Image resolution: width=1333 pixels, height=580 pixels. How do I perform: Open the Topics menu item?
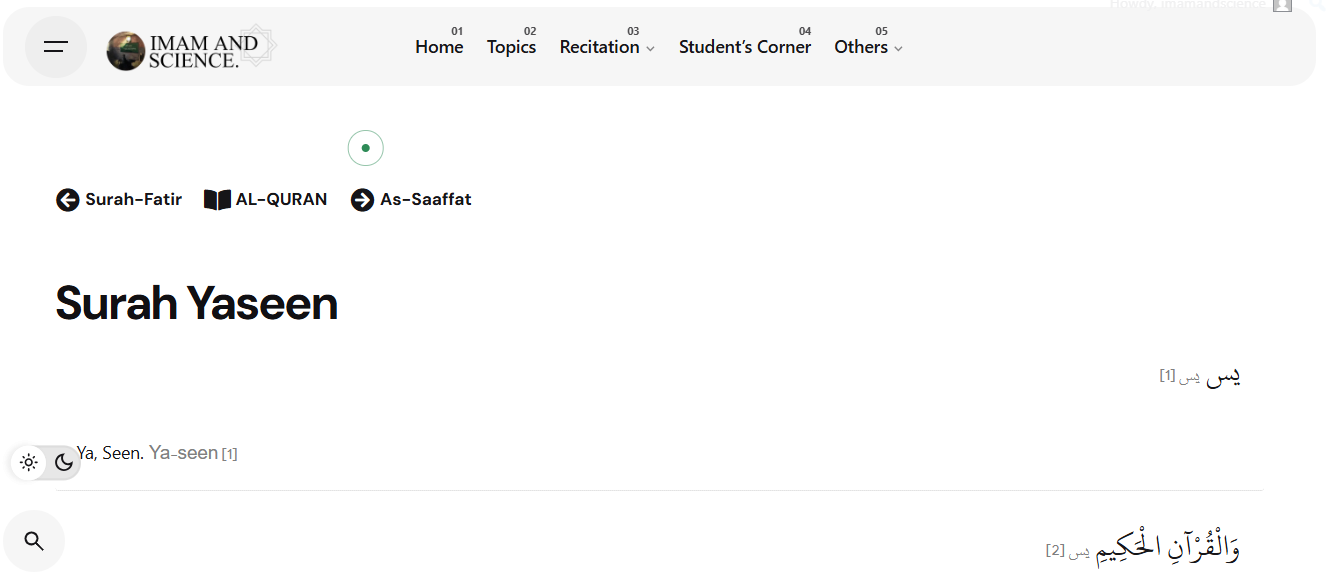click(x=511, y=47)
